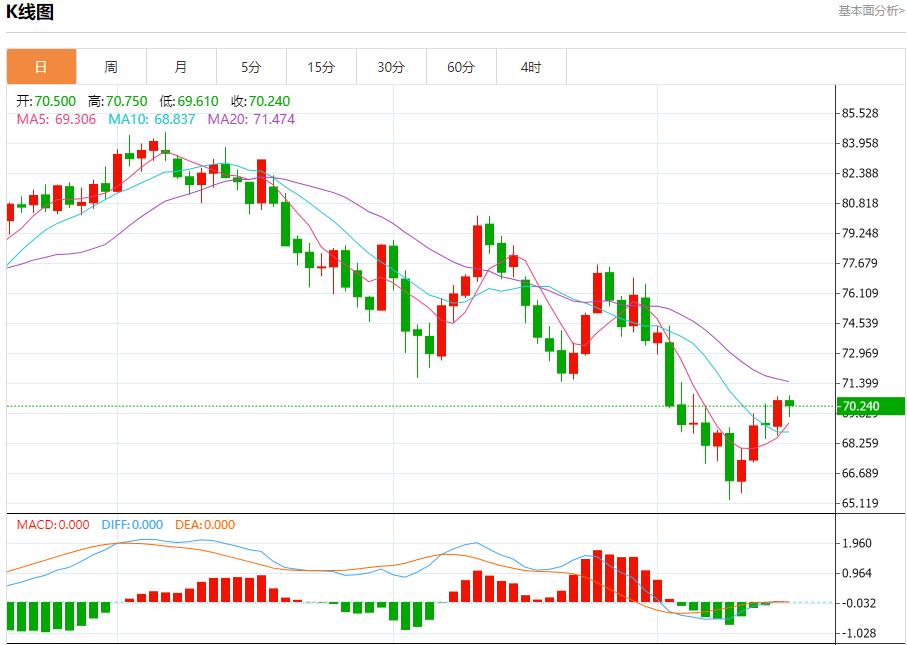The image size is (907, 645).
Task: Open the 5分 interval tab
Action: 251,67
